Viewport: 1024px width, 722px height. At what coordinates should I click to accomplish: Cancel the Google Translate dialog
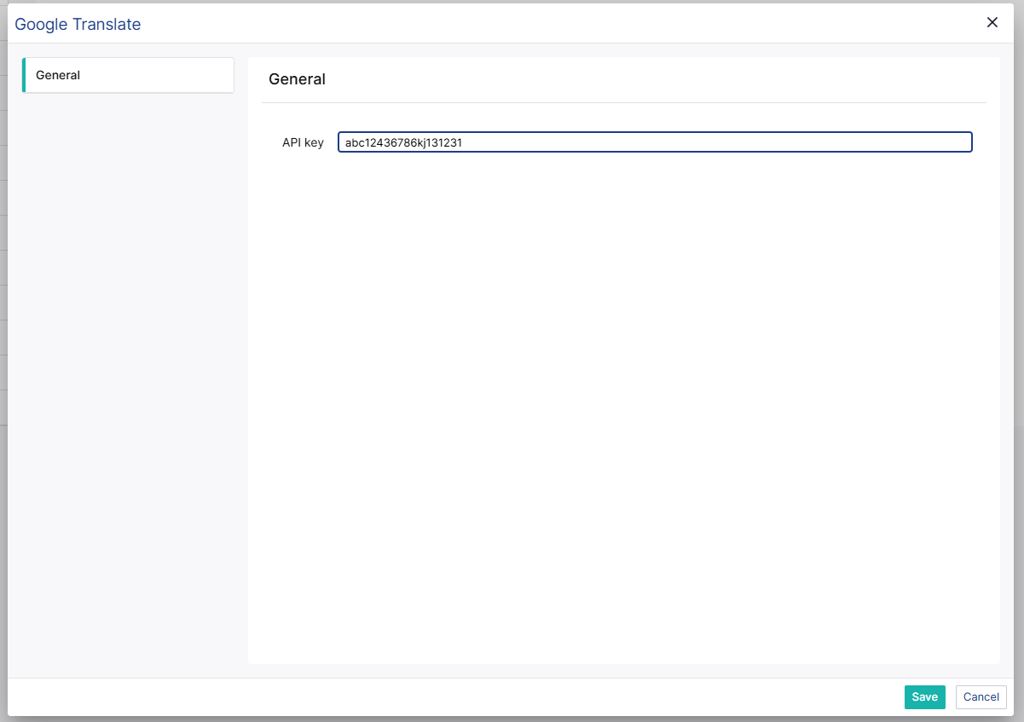[x=980, y=697]
